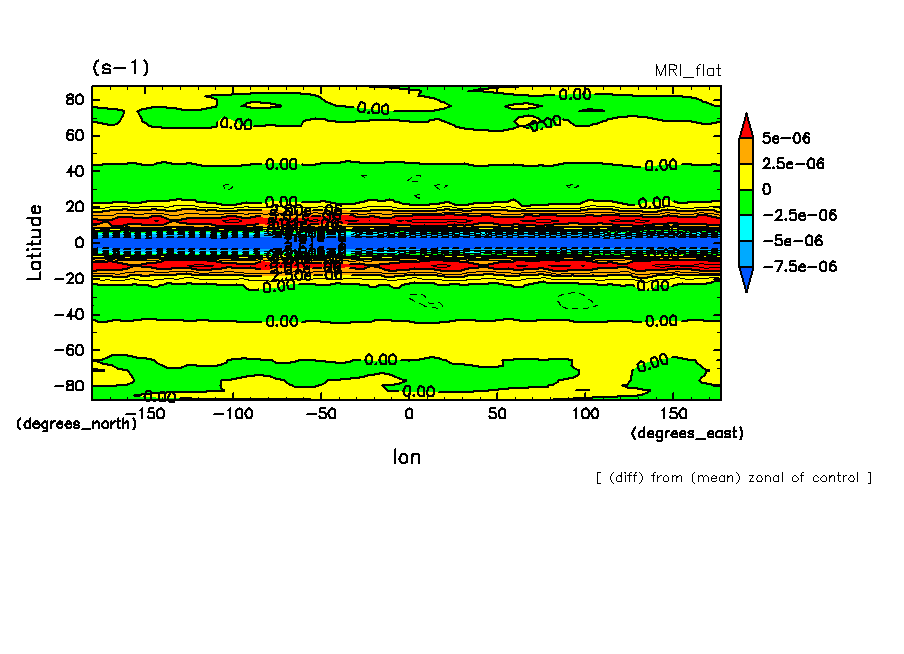This screenshot has width=904, height=654.
Task: Click the diff from mean zonal caption
Action: 733,478
